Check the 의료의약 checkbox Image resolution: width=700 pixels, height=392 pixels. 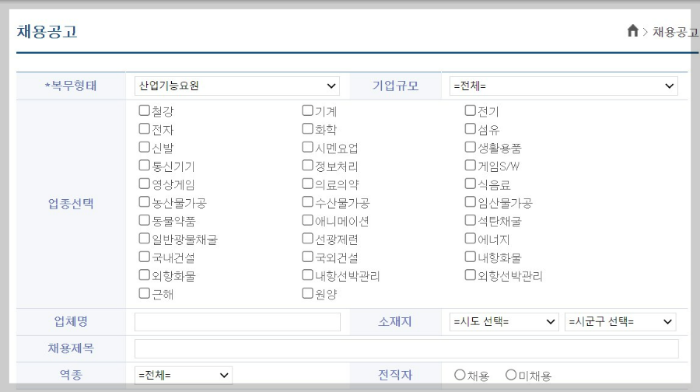click(307, 183)
